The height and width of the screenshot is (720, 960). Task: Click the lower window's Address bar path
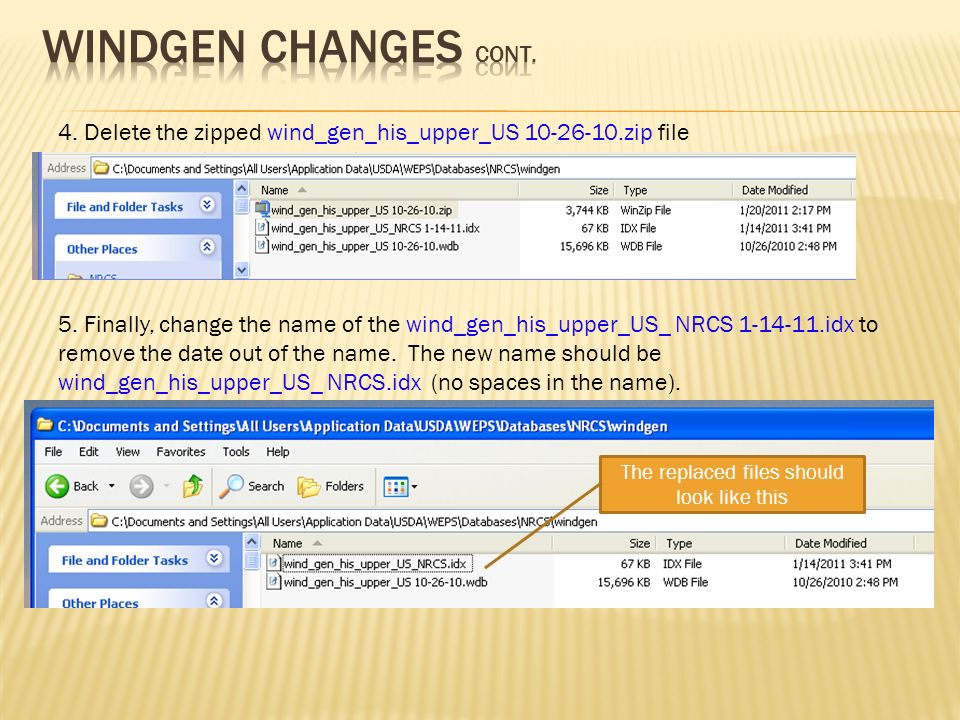354,522
